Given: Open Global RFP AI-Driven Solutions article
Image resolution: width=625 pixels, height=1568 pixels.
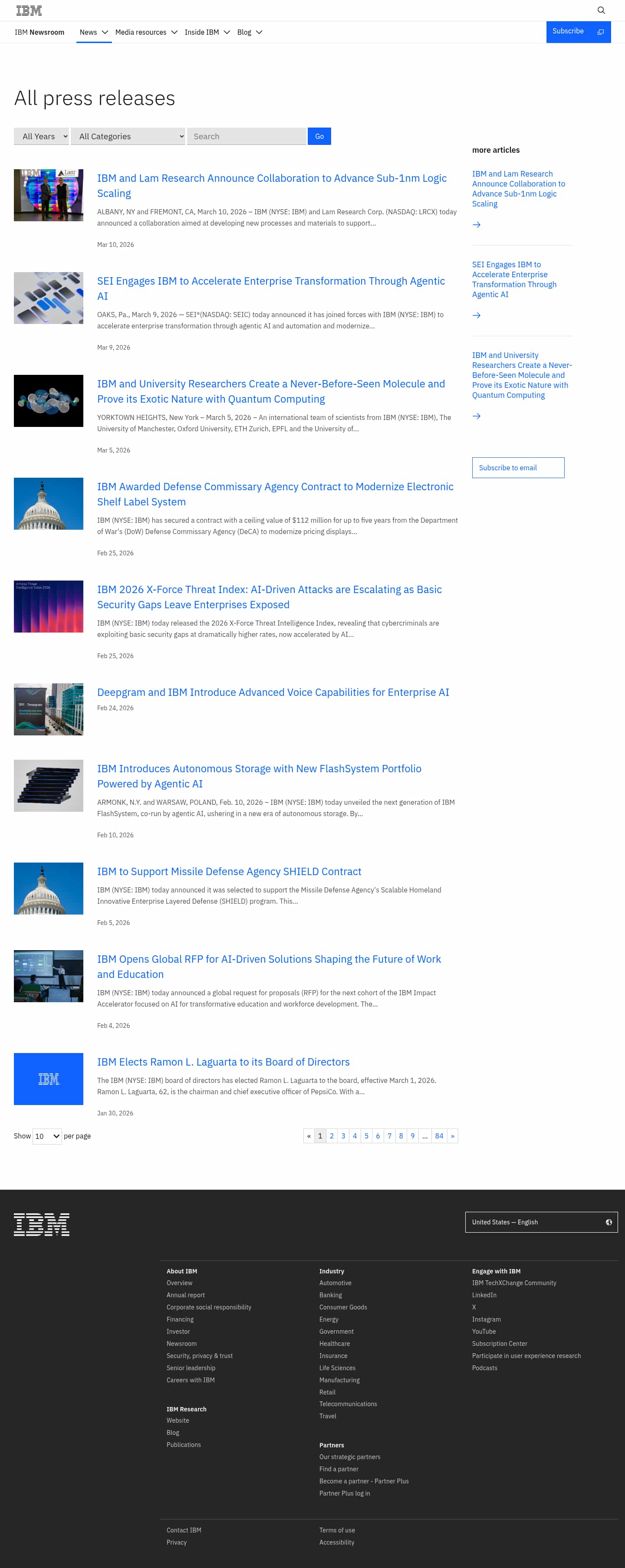Looking at the screenshot, I should pyautogui.click(x=269, y=967).
